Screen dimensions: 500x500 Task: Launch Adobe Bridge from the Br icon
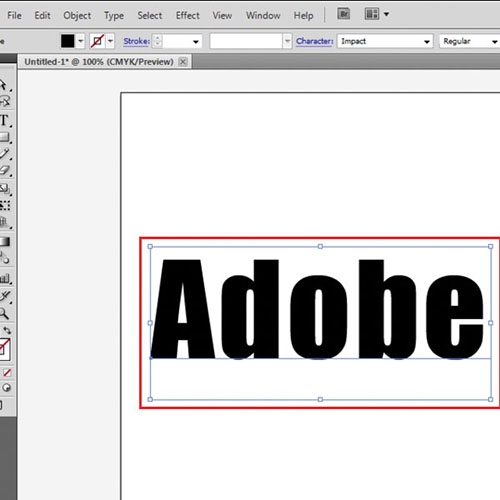pyautogui.click(x=343, y=14)
